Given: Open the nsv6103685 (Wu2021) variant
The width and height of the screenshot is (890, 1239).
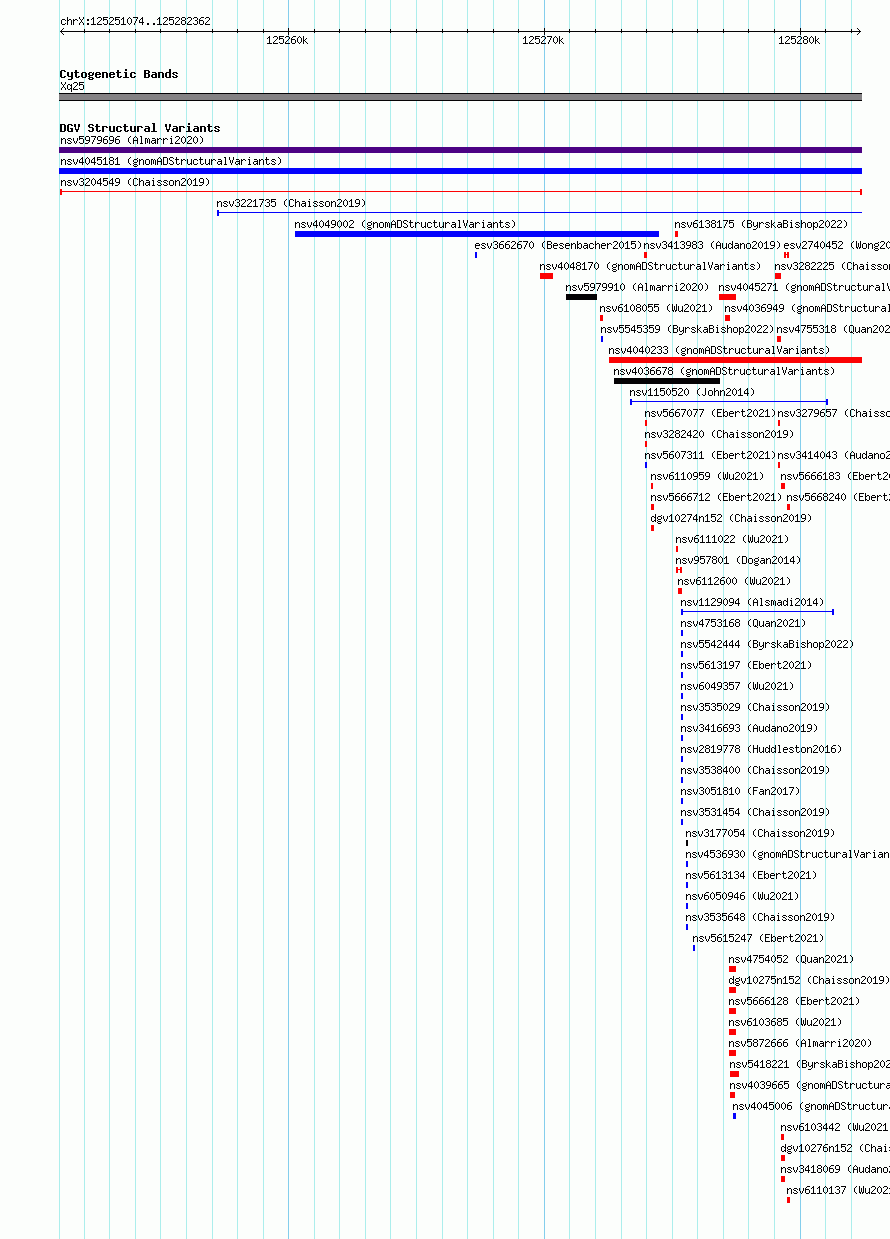Looking at the screenshot, I should (786, 1022).
